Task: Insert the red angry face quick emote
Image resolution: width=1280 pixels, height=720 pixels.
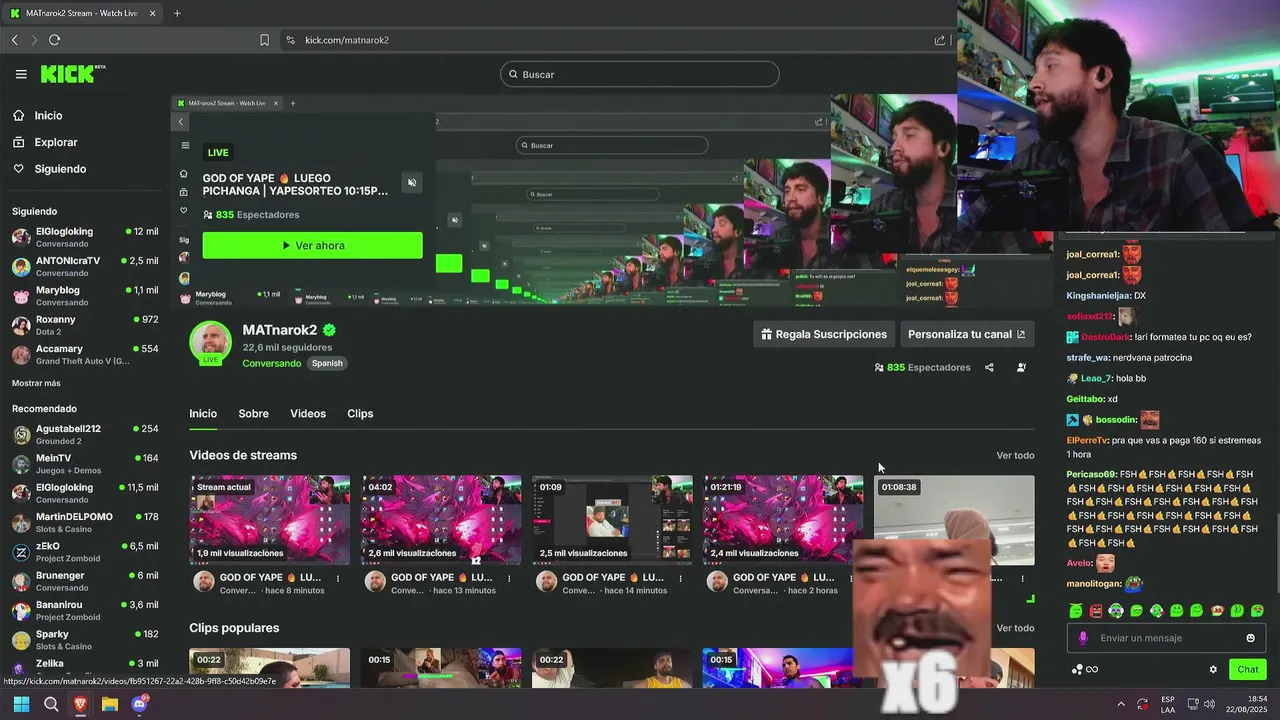Action: [x=1096, y=610]
